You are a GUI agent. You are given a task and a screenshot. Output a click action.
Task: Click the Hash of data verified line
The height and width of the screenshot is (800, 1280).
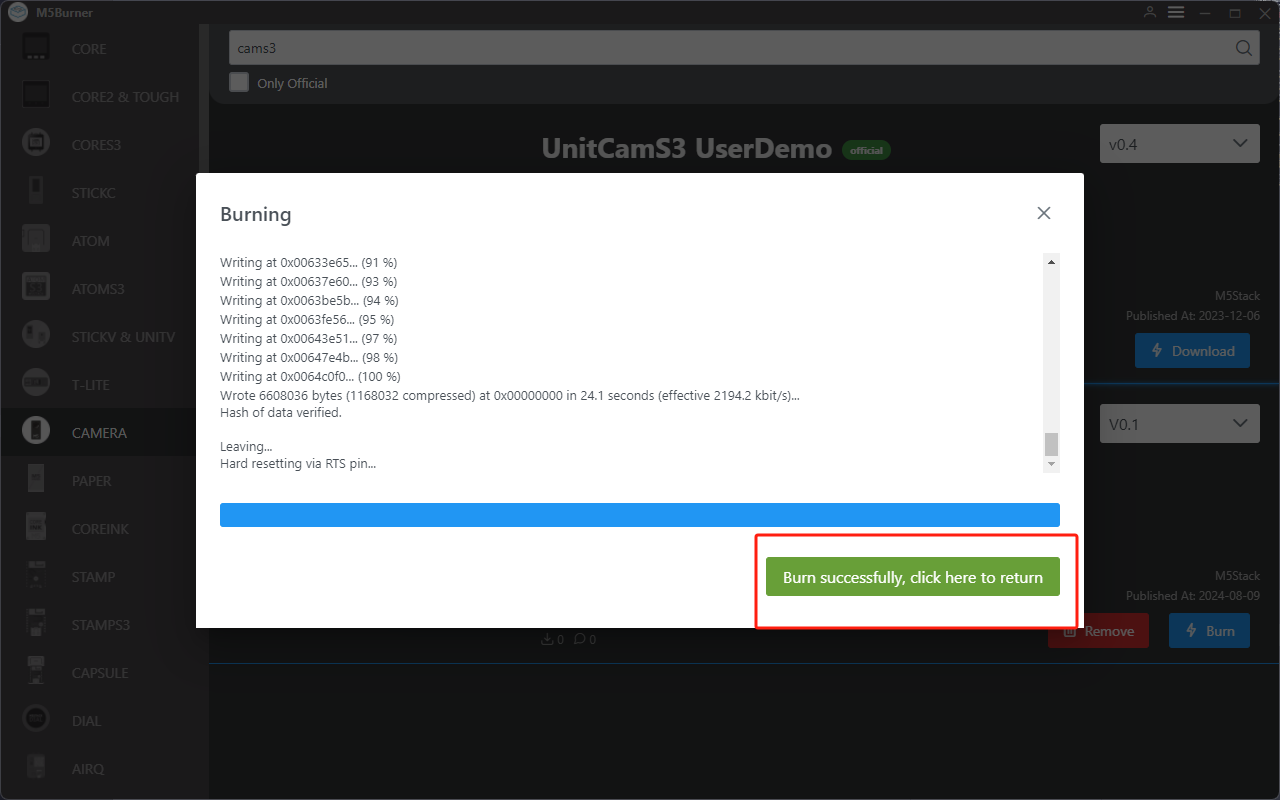[281, 413]
